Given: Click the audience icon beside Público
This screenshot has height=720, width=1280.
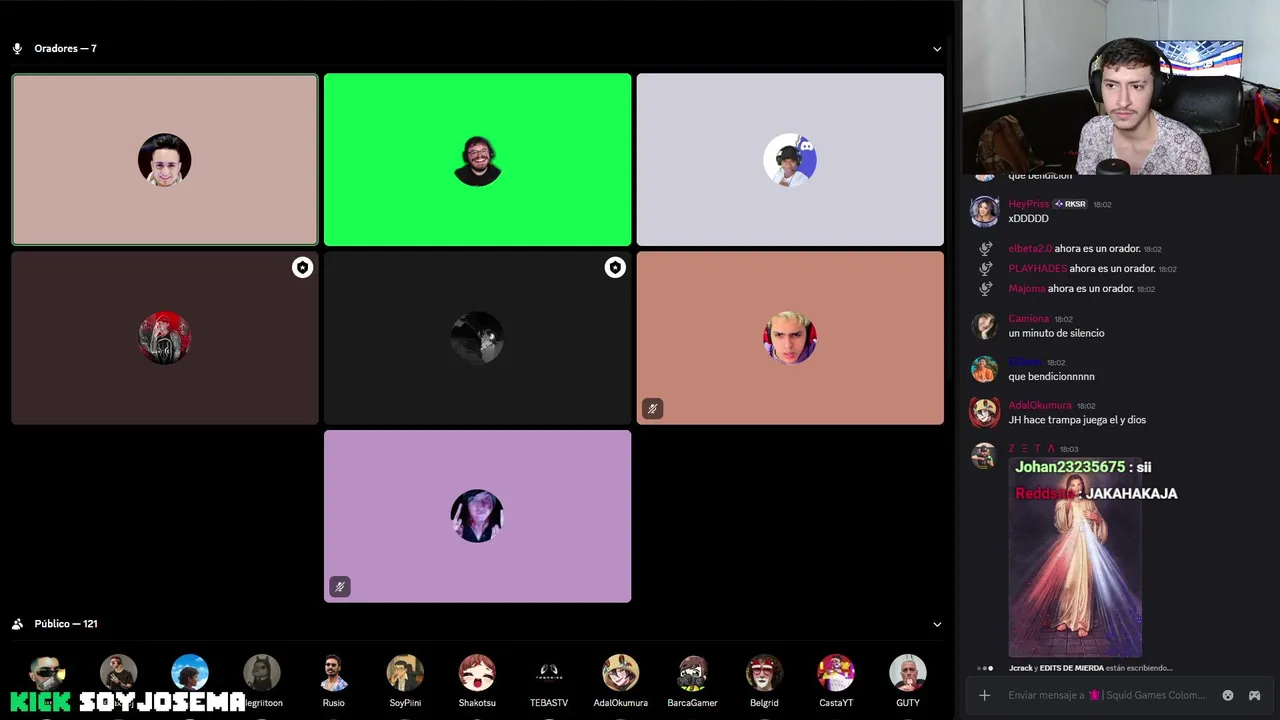Looking at the screenshot, I should [17, 624].
